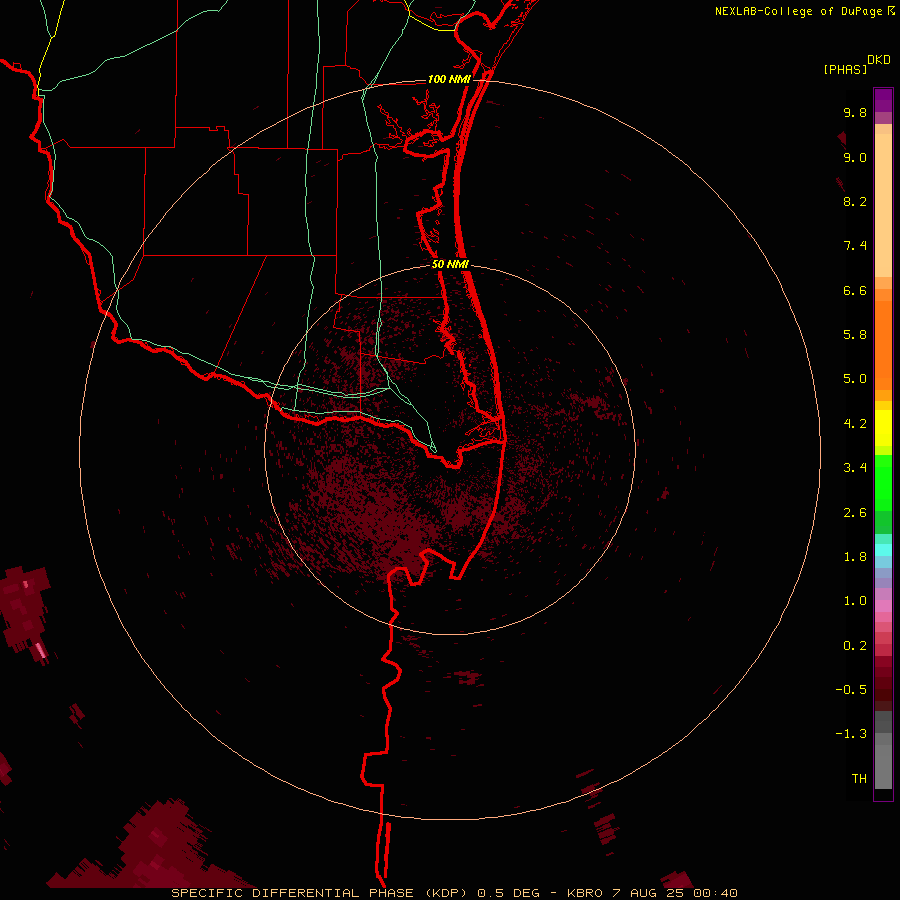Click the 7 AUG 25 00:40 timestamp
The height and width of the screenshot is (900, 900).
click(676, 893)
